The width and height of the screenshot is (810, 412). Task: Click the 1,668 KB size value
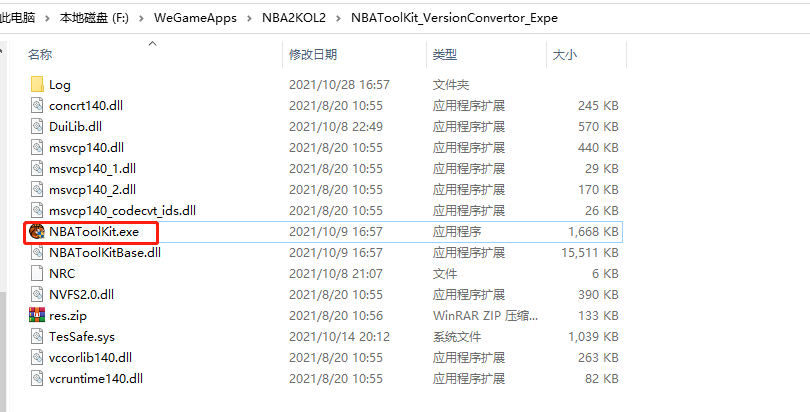593,232
